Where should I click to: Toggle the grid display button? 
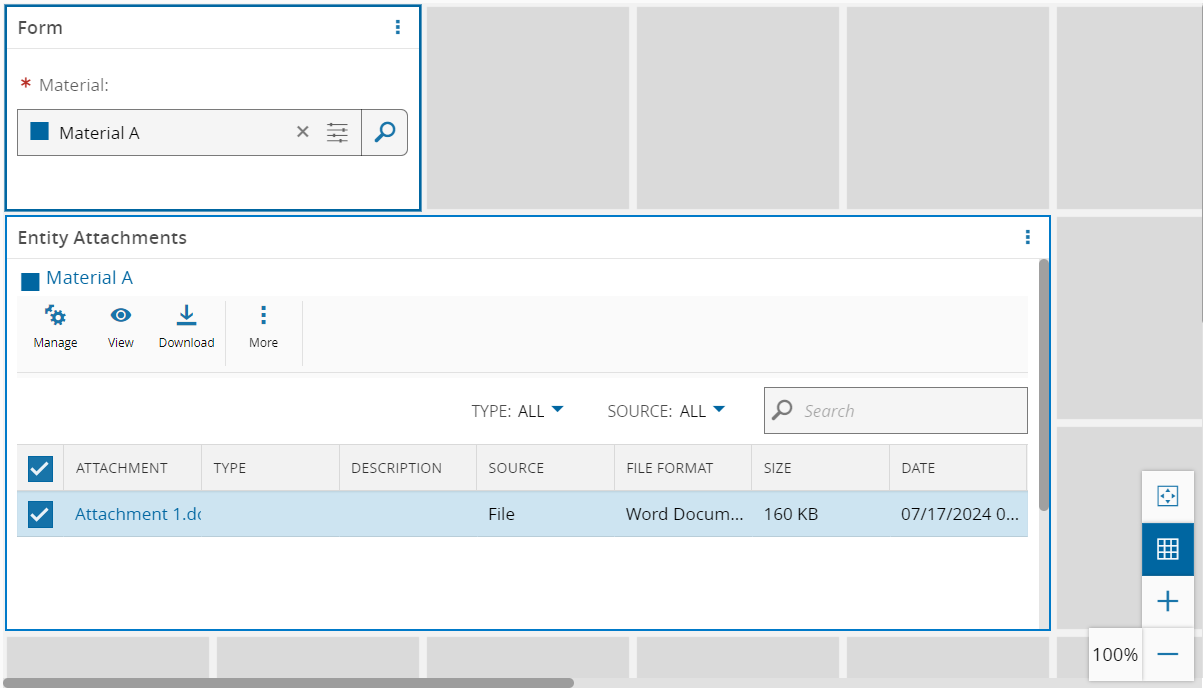pos(1167,549)
